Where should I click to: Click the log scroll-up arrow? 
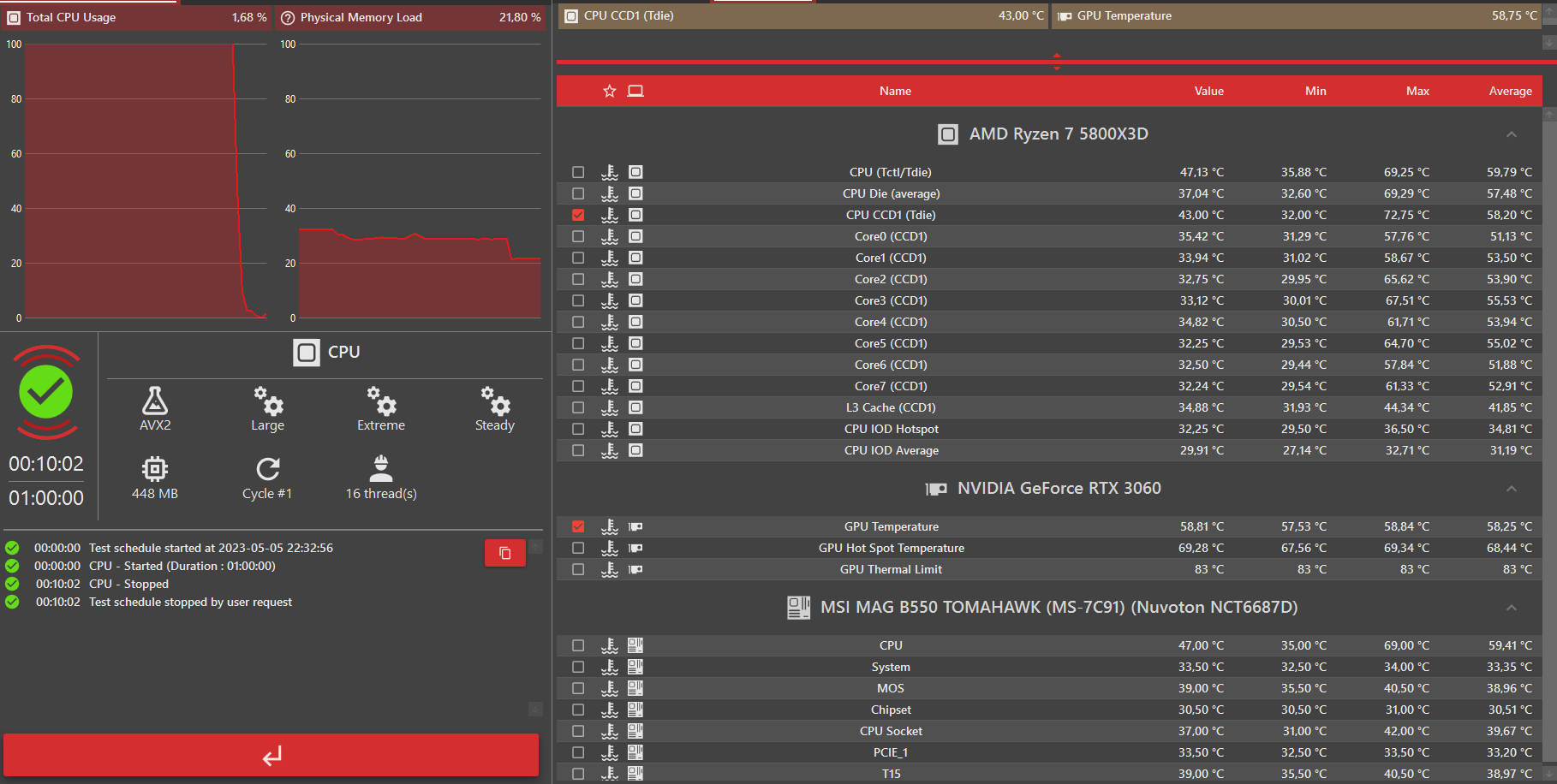click(x=535, y=546)
